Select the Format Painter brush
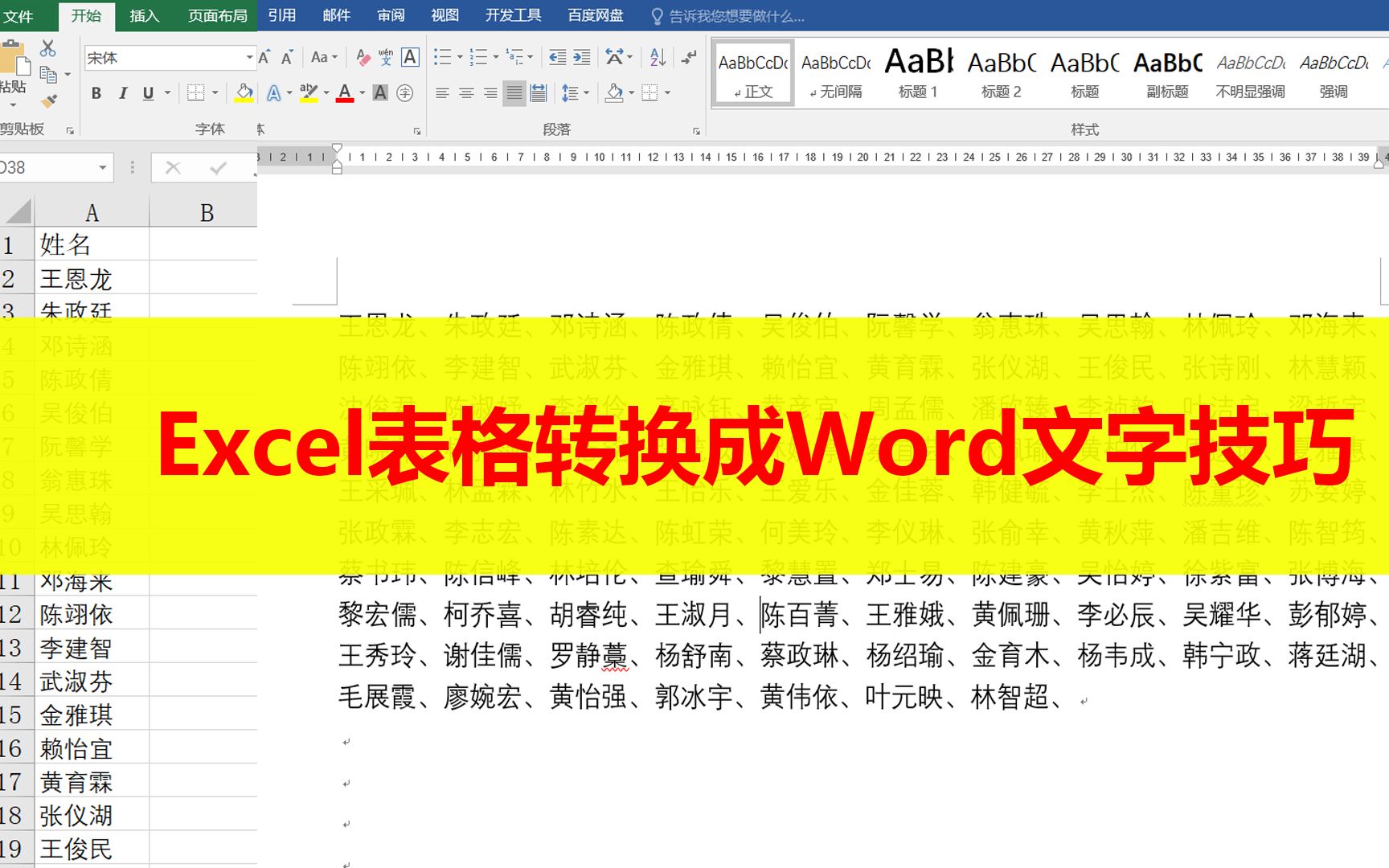This screenshot has height=868, width=1389. click(x=49, y=100)
